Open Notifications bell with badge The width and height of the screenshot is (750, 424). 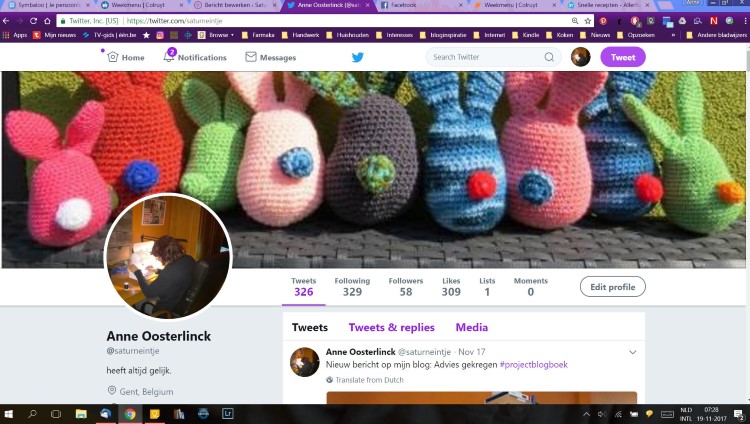point(169,57)
